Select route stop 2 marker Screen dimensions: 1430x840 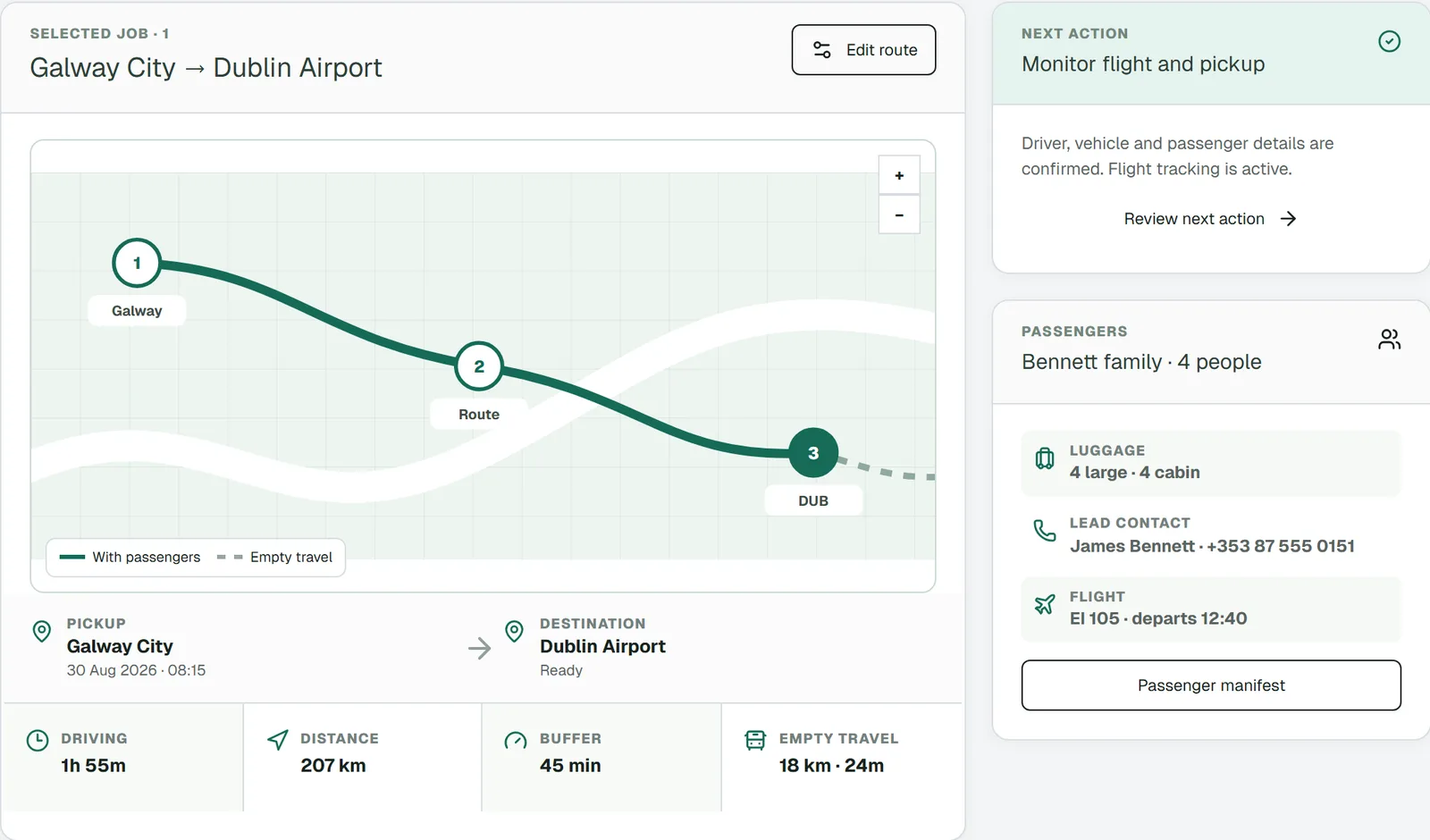click(479, 366)
